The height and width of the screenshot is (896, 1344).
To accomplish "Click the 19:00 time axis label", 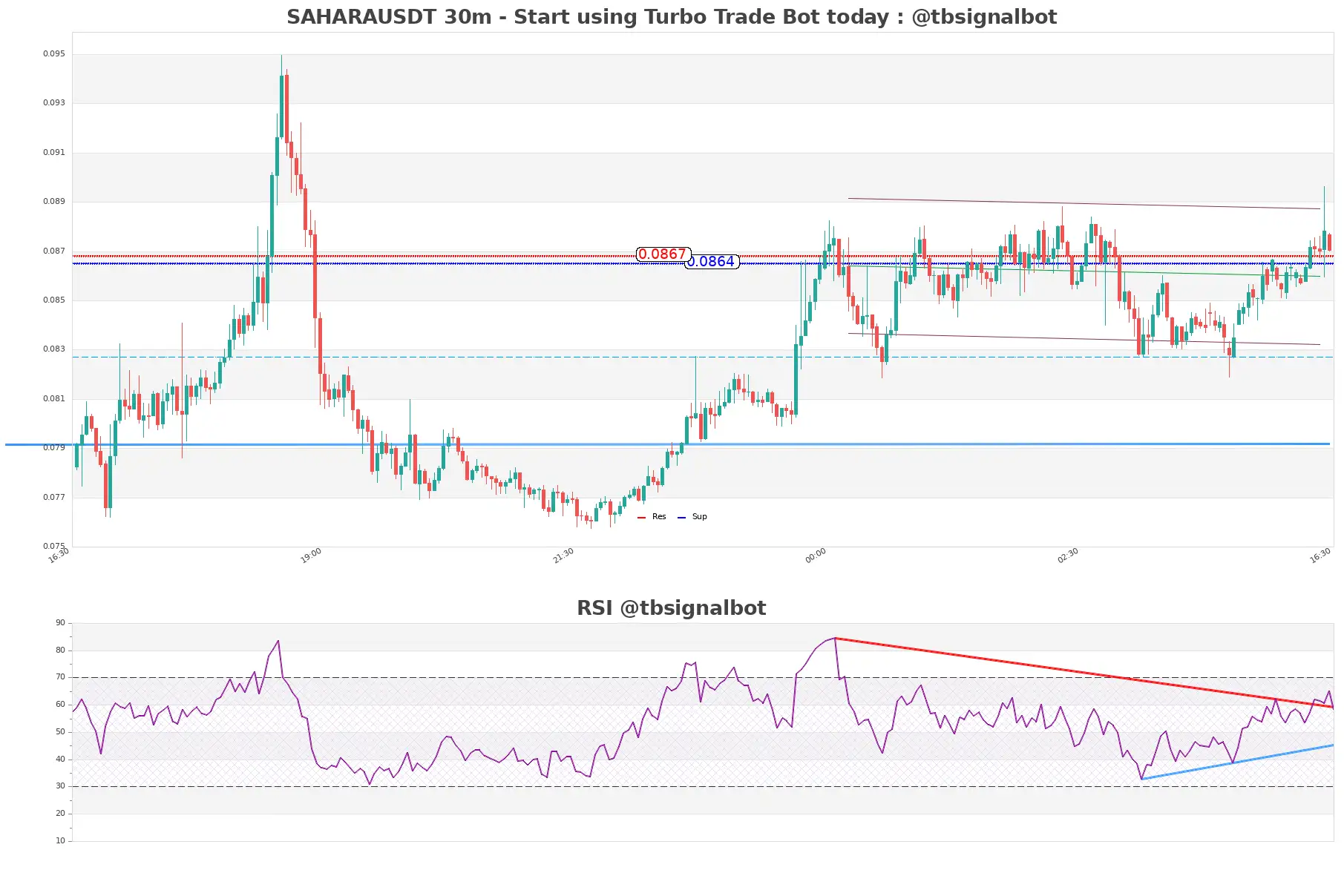I will (311, 556).
